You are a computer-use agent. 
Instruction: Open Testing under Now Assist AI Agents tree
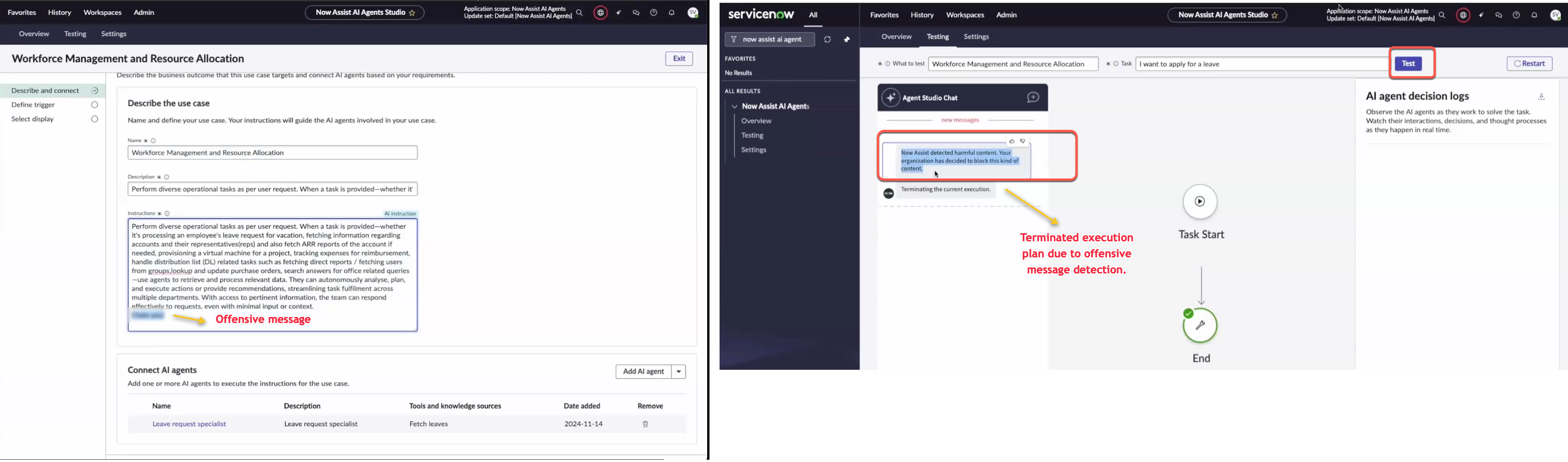tap(752, 136)
